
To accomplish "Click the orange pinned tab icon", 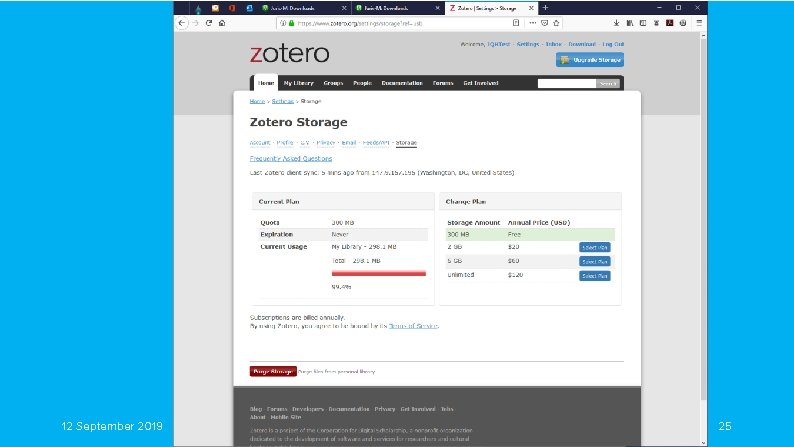I will [215, 8].
